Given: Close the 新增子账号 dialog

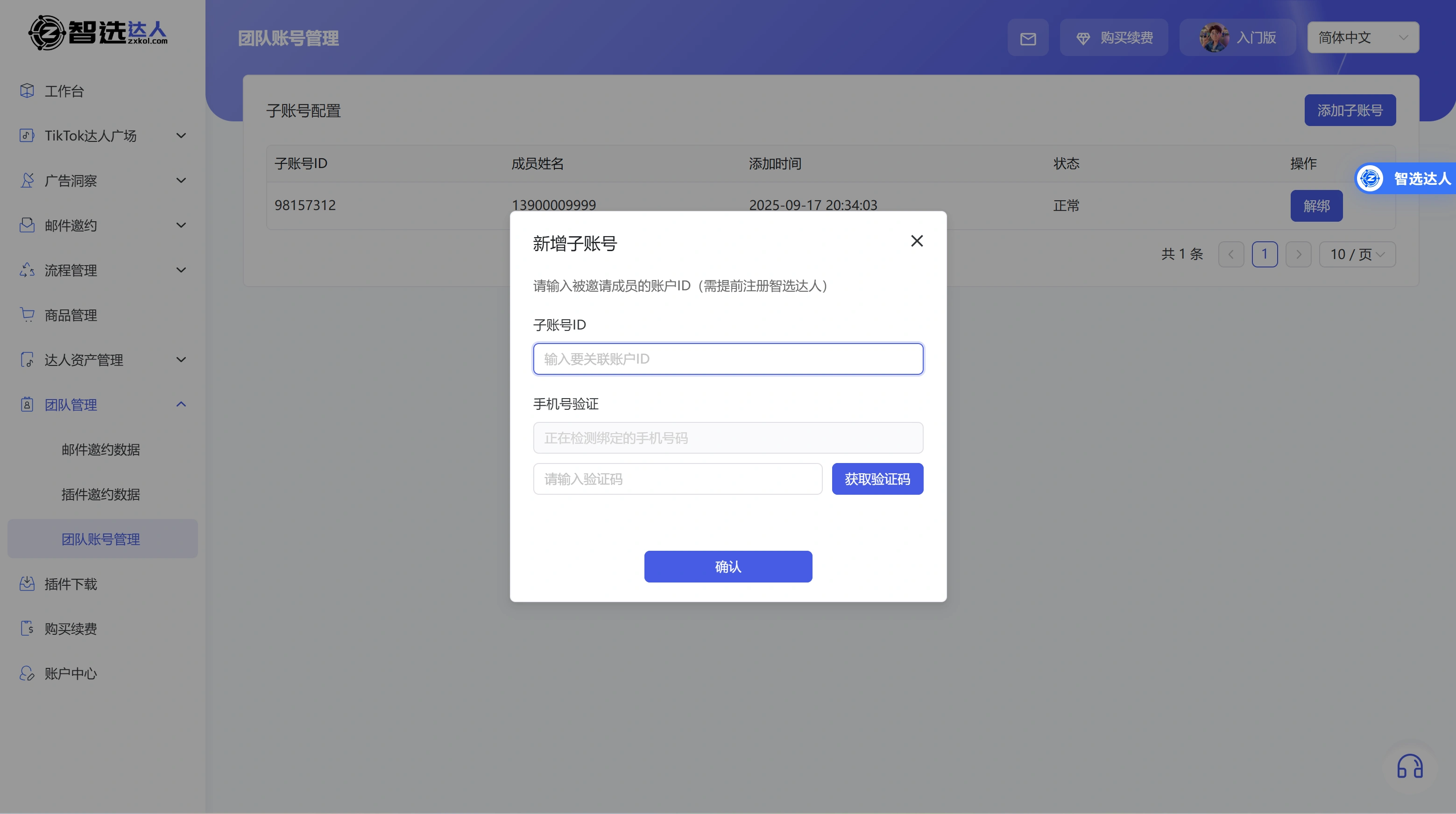Looking at the screenshot, I should 917,241.
